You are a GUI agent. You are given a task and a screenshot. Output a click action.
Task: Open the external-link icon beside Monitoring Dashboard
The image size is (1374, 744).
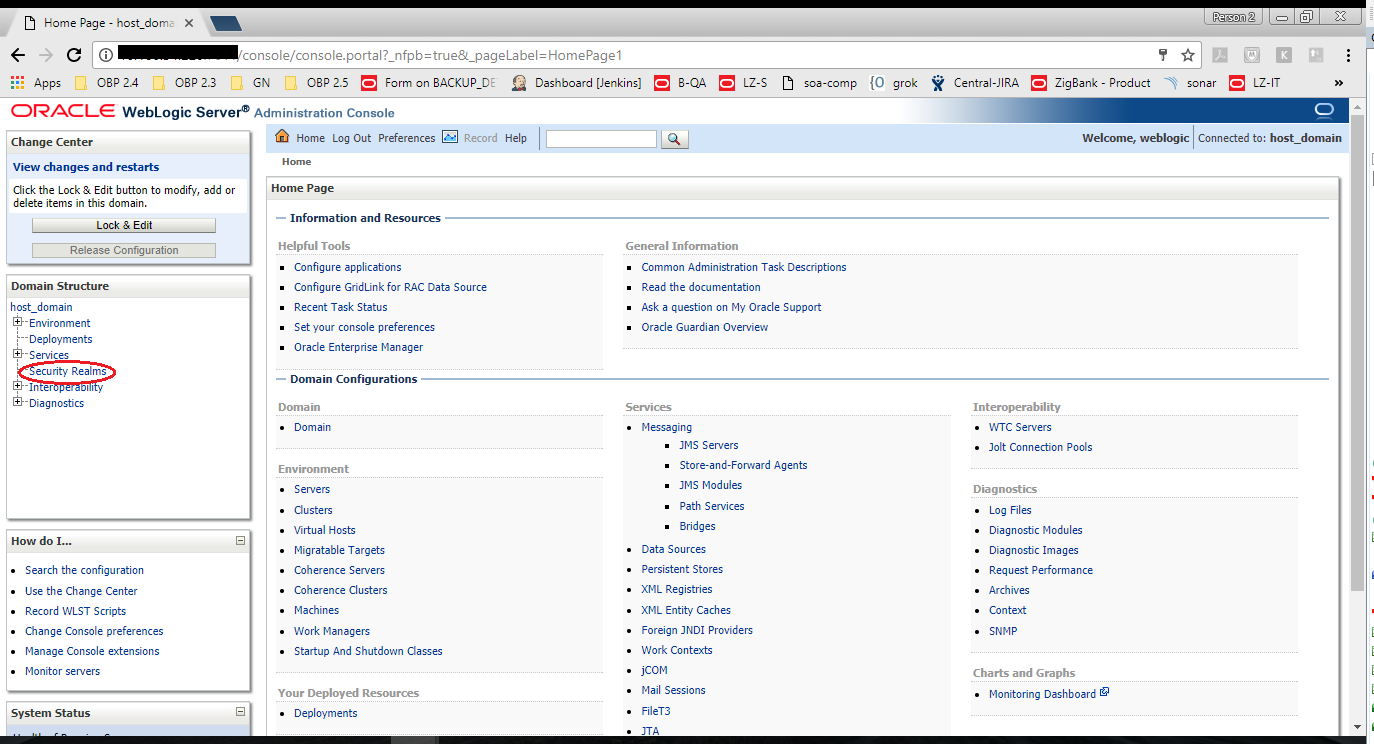coord(1105,693)
